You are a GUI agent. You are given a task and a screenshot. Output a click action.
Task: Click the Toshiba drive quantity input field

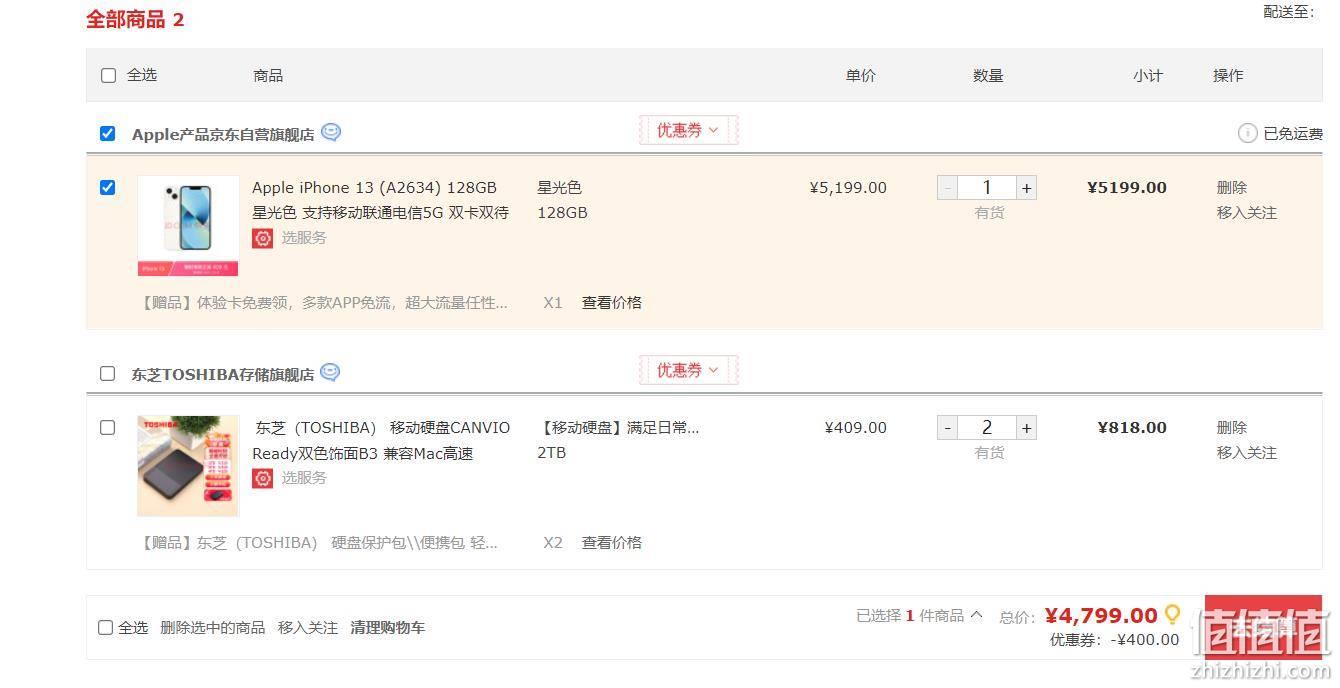(986, 427)
